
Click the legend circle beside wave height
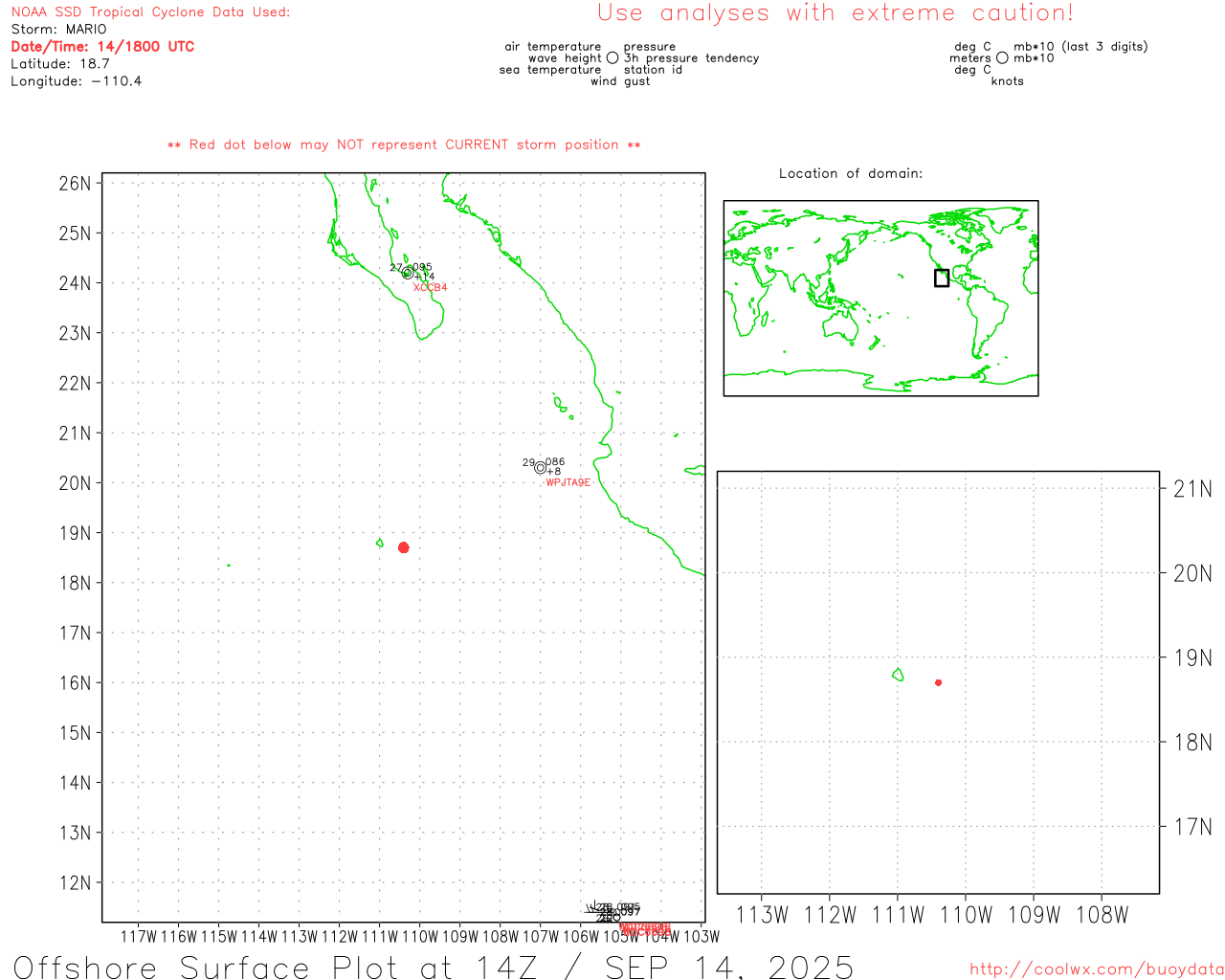click(612, 58)
